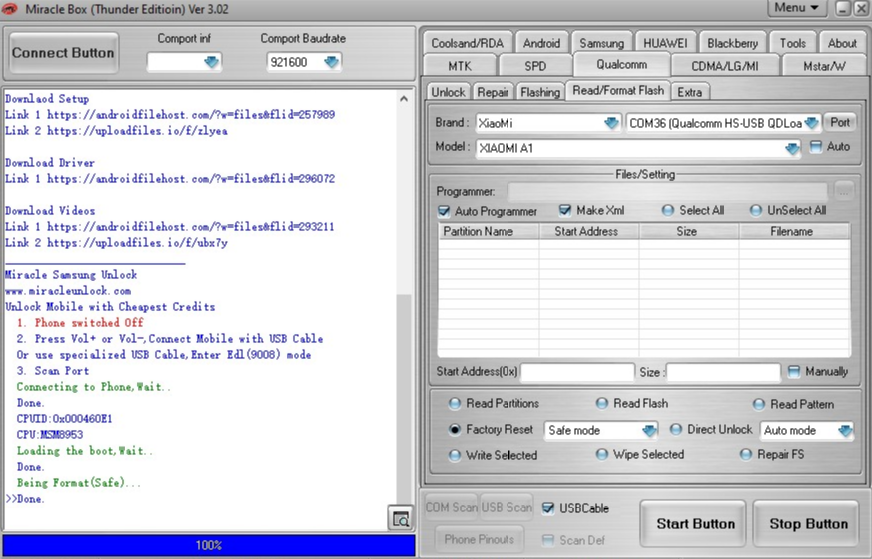Select the Wipe Selected radio button
Image resolution: width=872 pixels, height=559 pixels.
602,454
